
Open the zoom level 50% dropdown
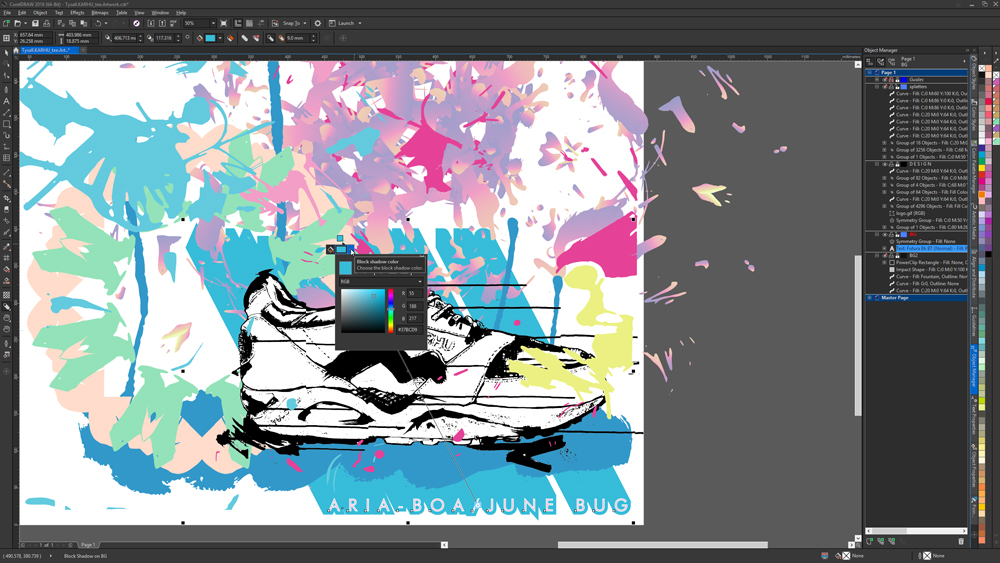tap(212, 23)
